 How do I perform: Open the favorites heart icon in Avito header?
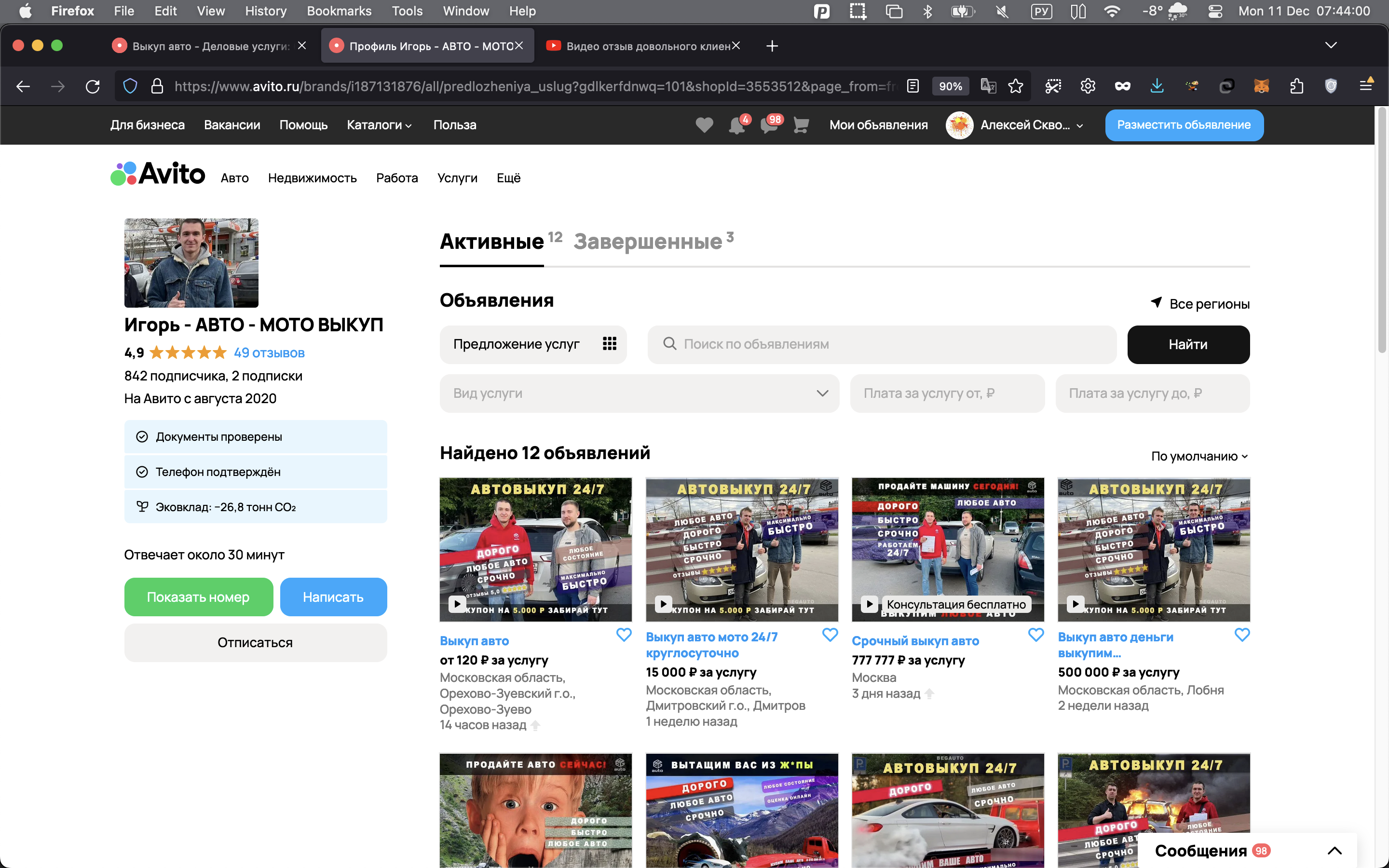pyautogui.click(x=704, y=125)
